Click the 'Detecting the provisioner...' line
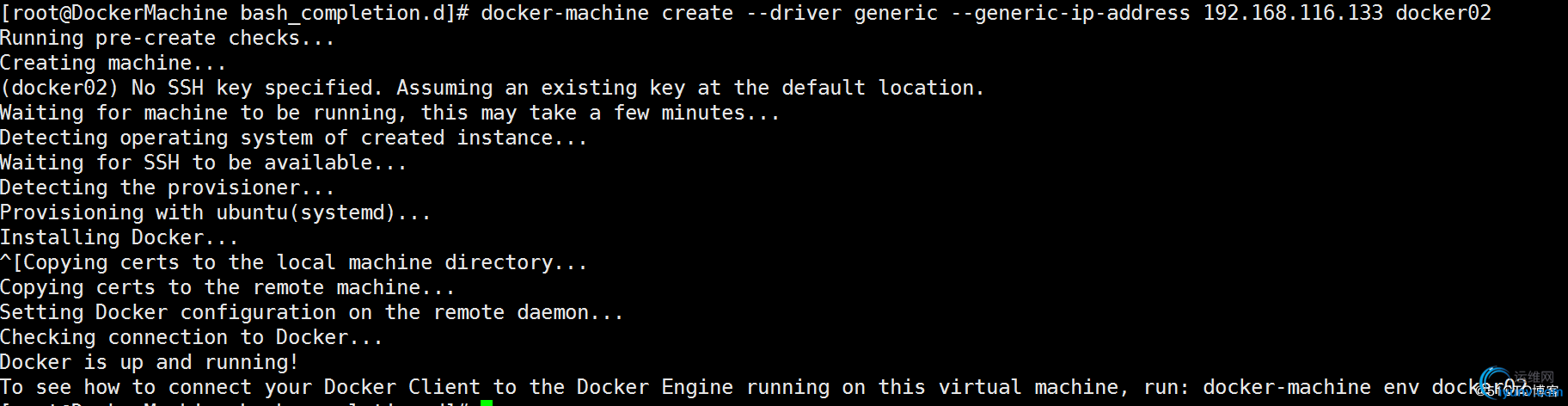 click(168, 188)
